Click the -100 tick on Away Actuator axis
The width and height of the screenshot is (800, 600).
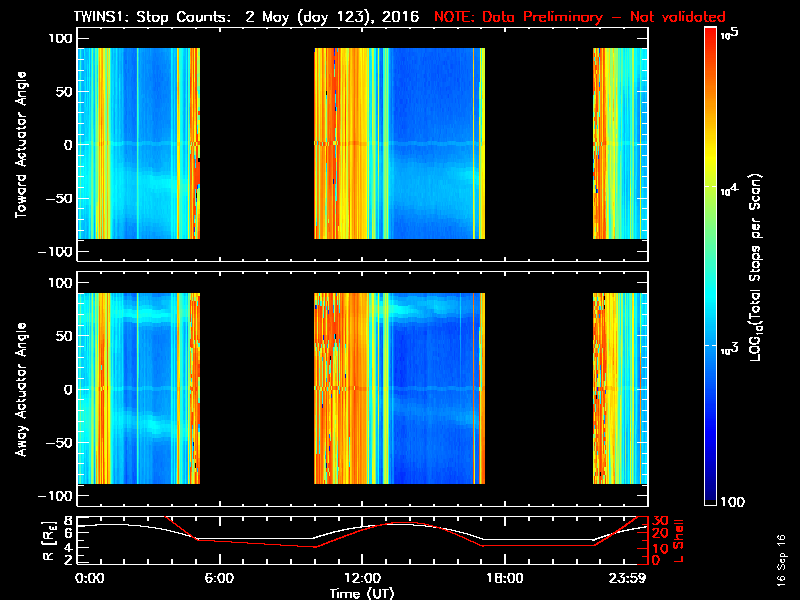click(56, 496)
